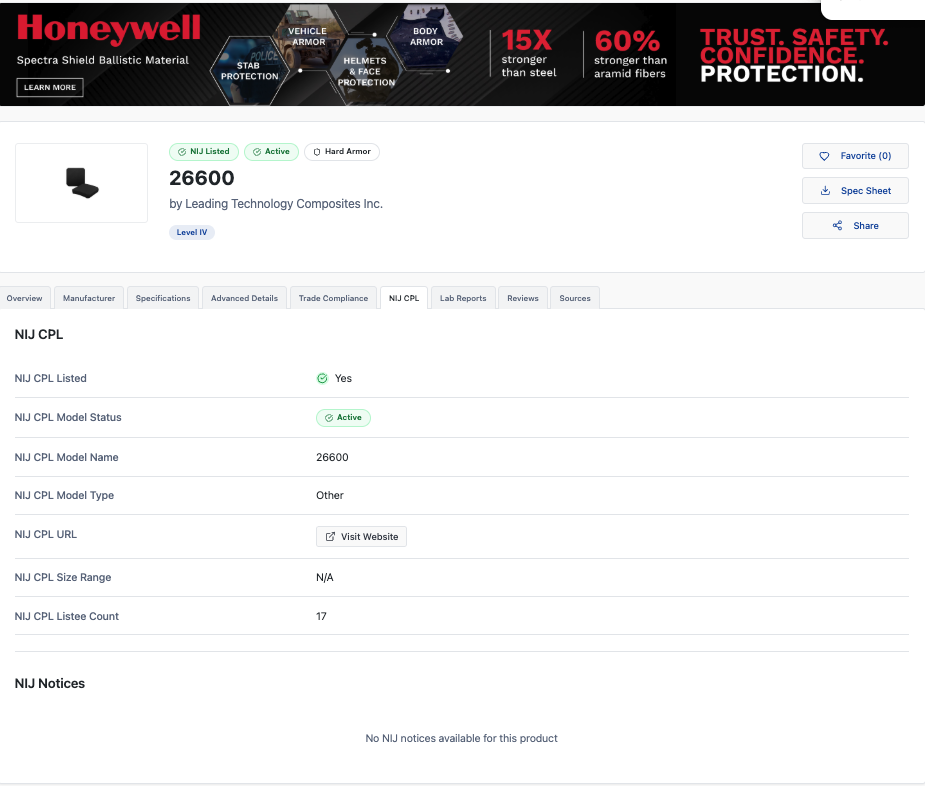Click the NIJ Notices heading
925x786 pixels.
click(50, 683)
